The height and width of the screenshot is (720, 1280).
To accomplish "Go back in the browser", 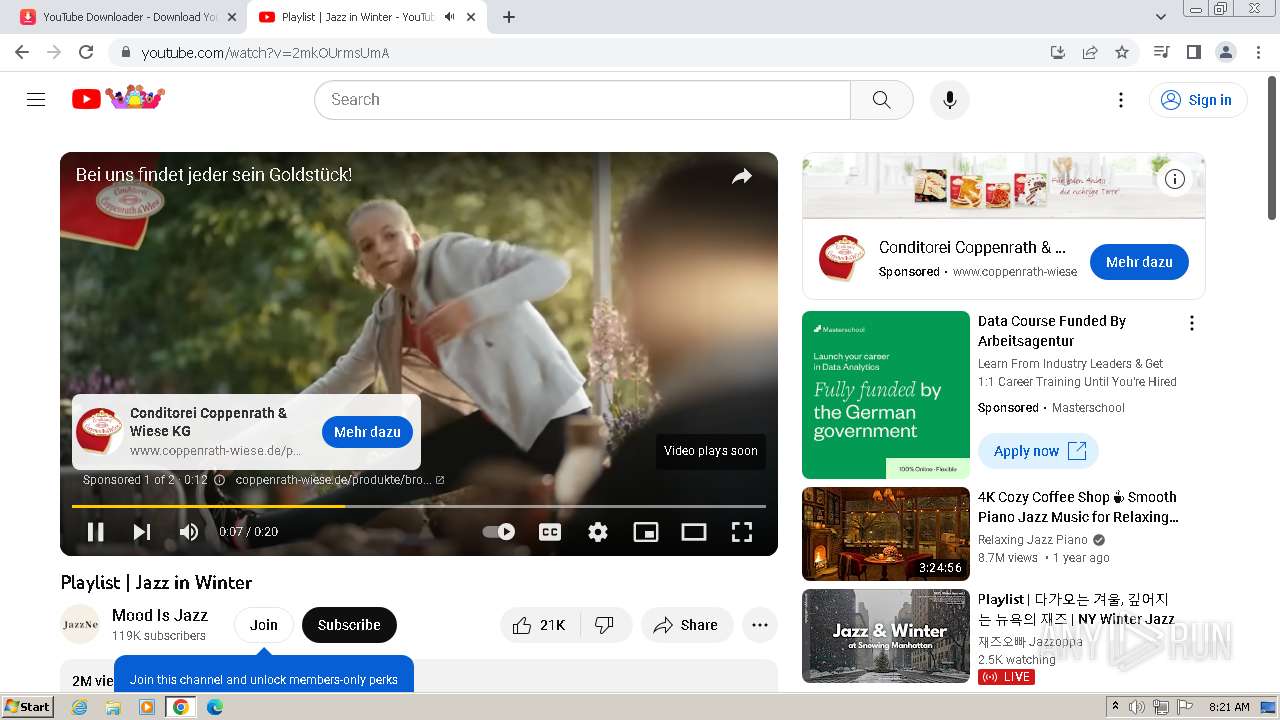I will (x=22, y=52).
